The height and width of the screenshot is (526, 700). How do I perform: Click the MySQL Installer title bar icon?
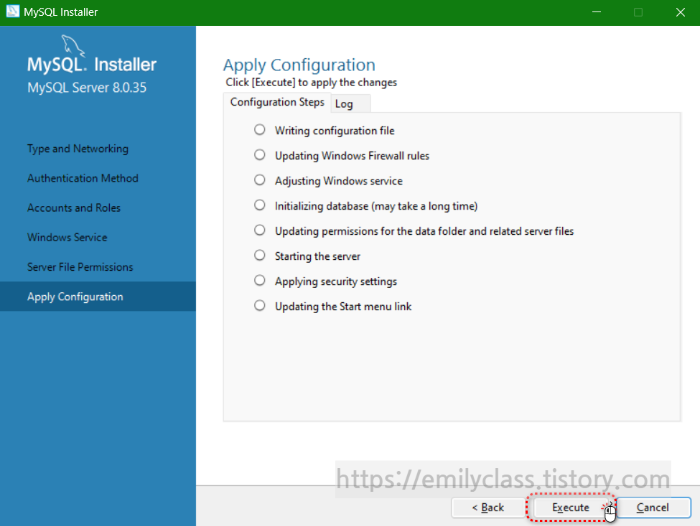tap(12, 11)
